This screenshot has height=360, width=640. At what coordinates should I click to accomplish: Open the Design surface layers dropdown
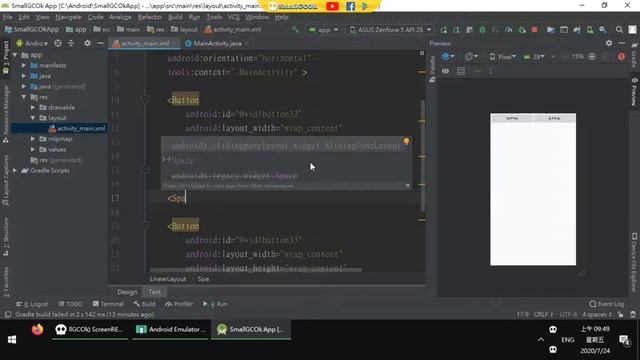pos(448,57)
